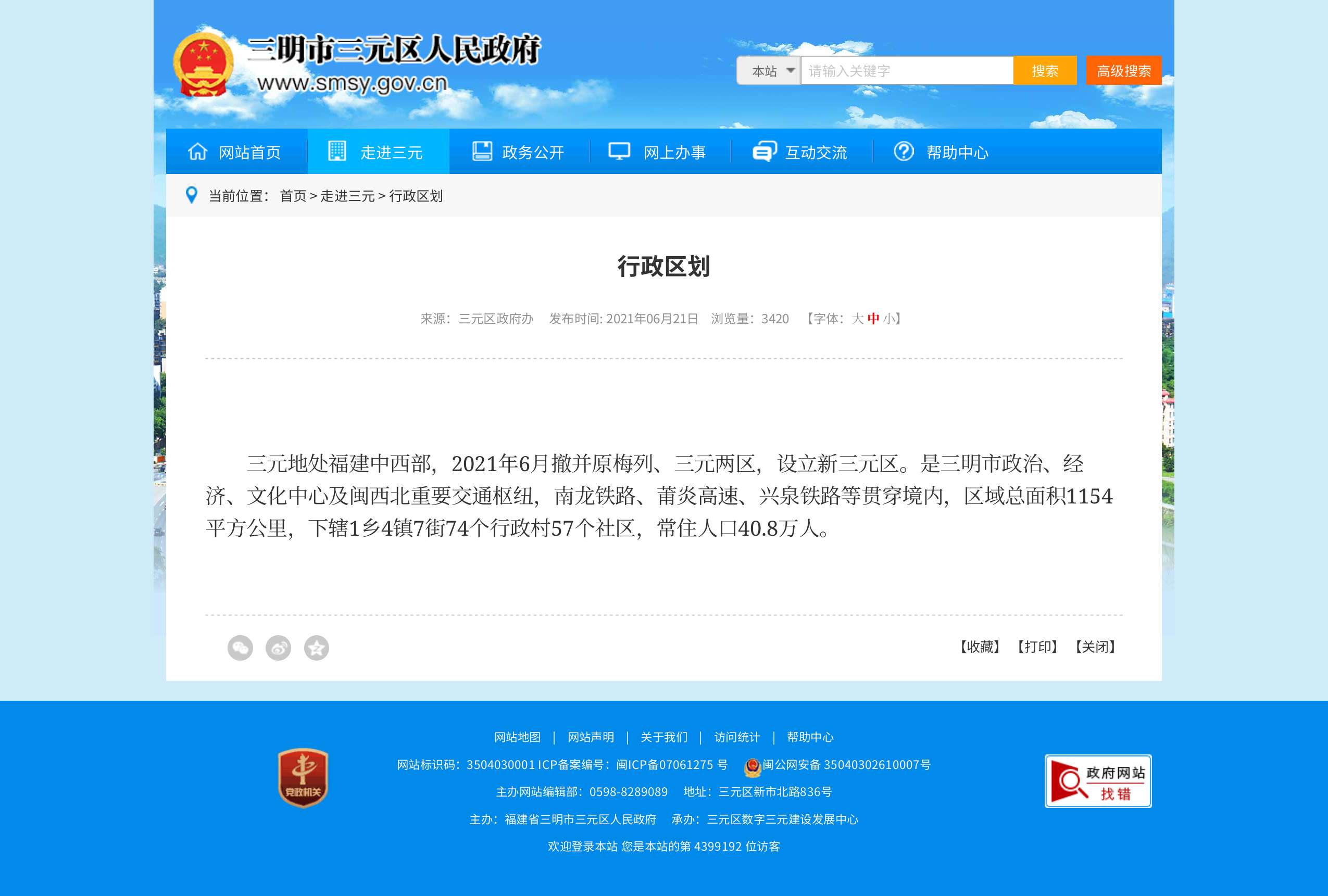Viewport: 1328px width, 896px height.
Task: Open 高级搜索 advanced search
Action: click(x=1123, y=71)
